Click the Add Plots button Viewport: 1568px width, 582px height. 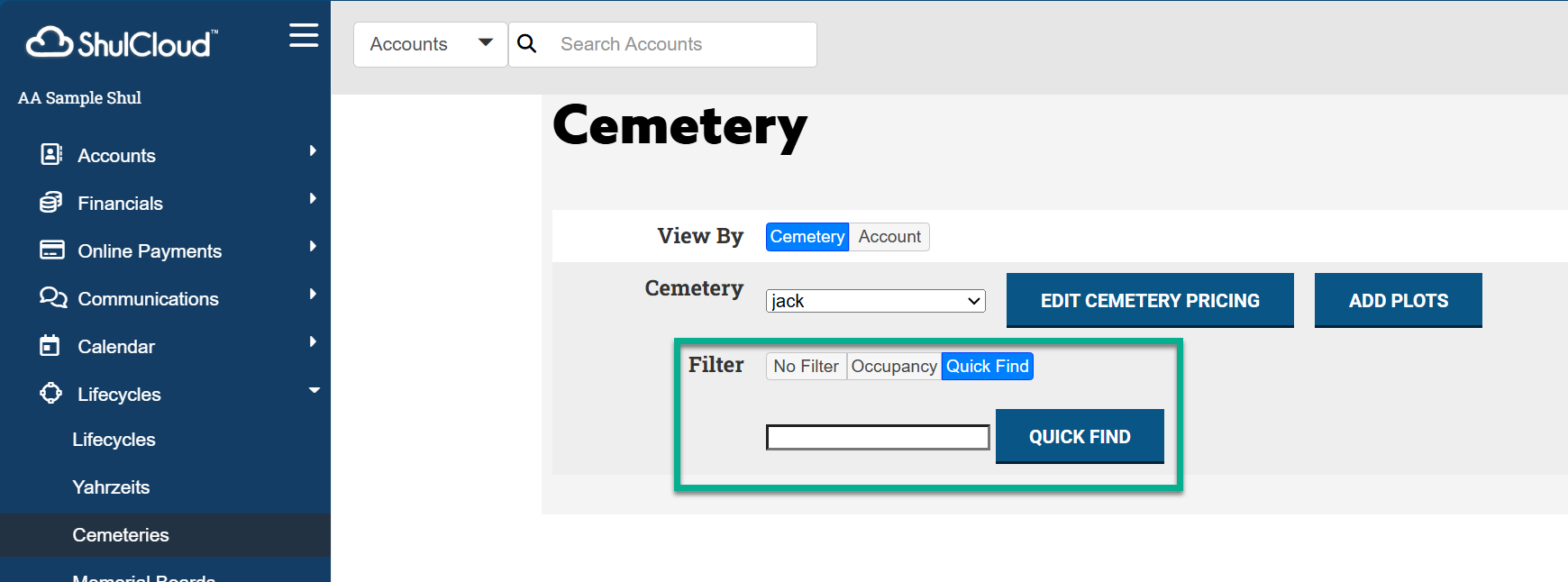(1398, 301)
